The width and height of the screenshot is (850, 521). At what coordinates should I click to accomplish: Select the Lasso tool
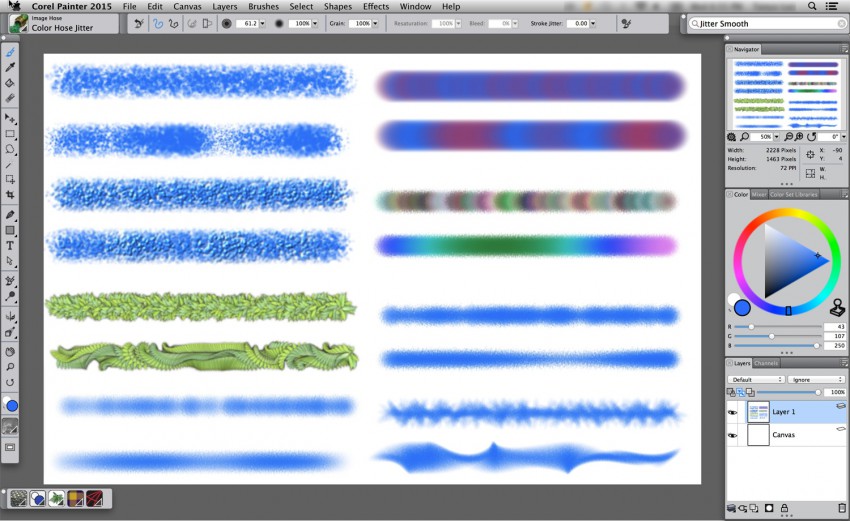click(x=10, y=149)
